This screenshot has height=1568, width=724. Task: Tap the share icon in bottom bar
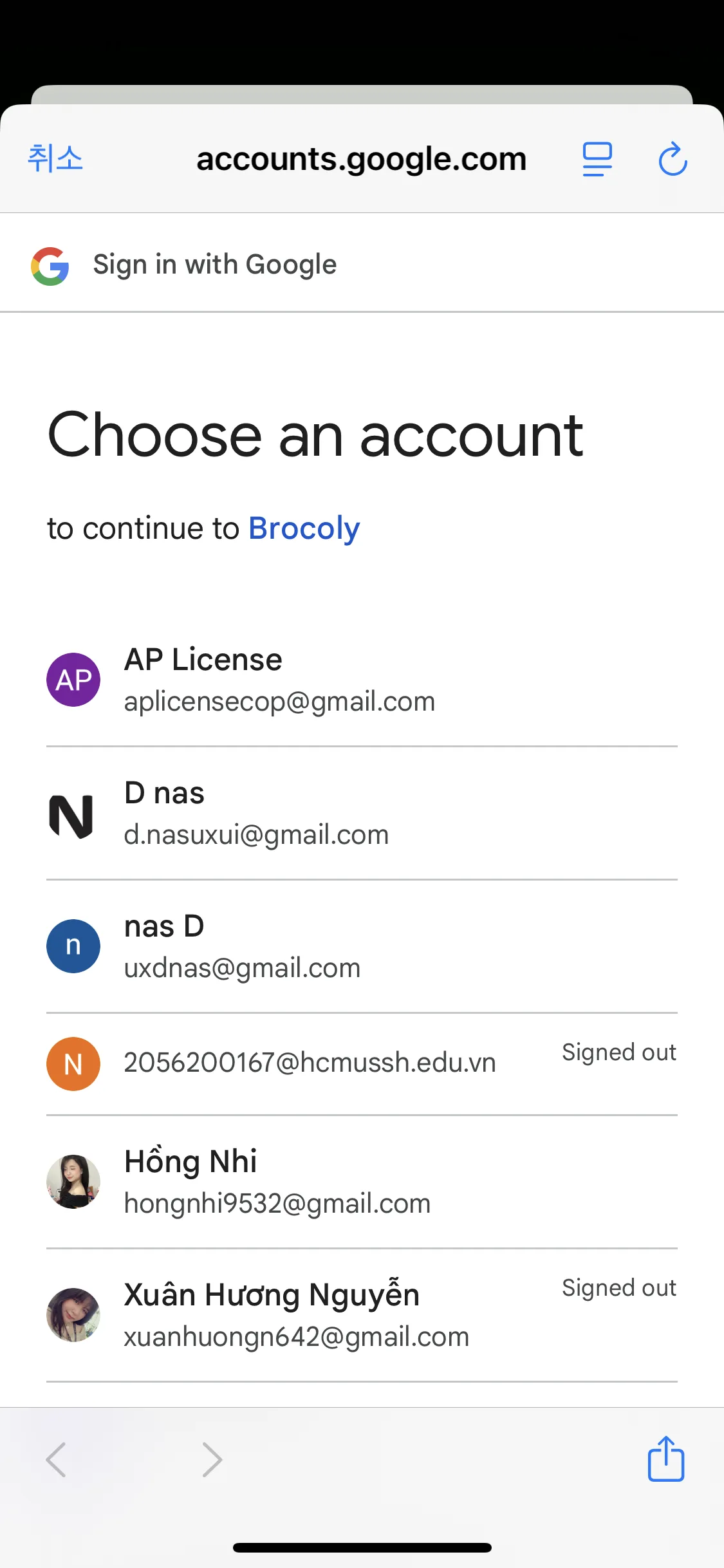pos(665,1459)
